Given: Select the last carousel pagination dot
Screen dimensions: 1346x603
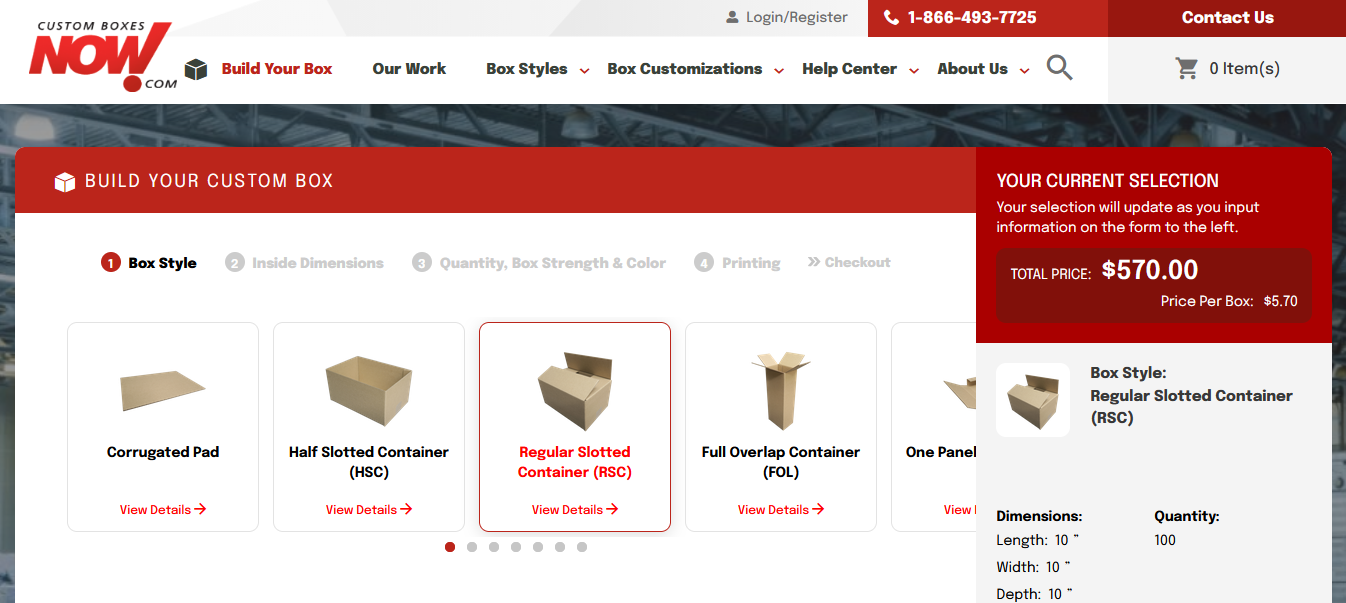Looking at the screenshot, I should (582, 547).
